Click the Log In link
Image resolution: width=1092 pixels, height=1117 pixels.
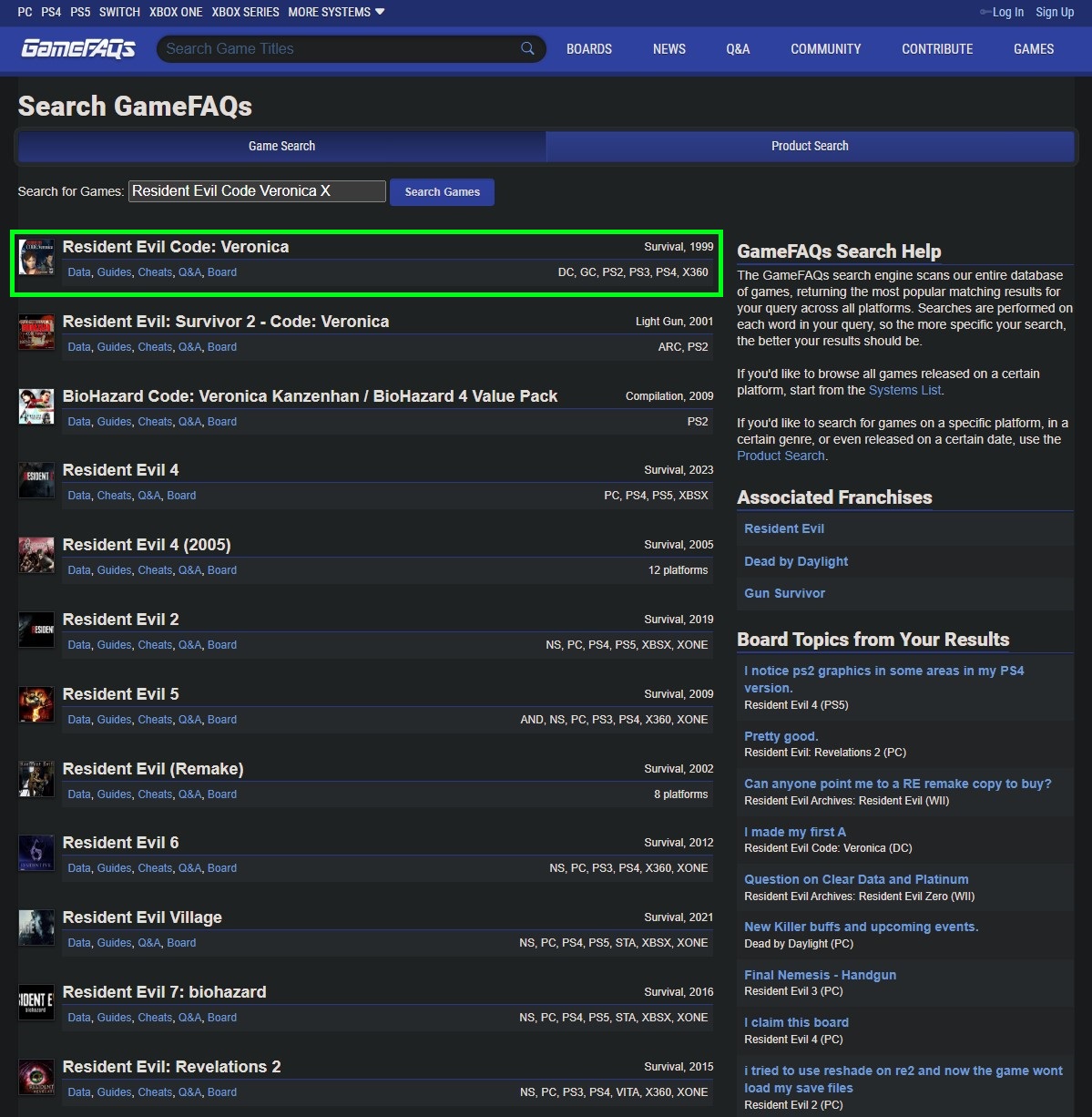click(x=1007, y=12)
